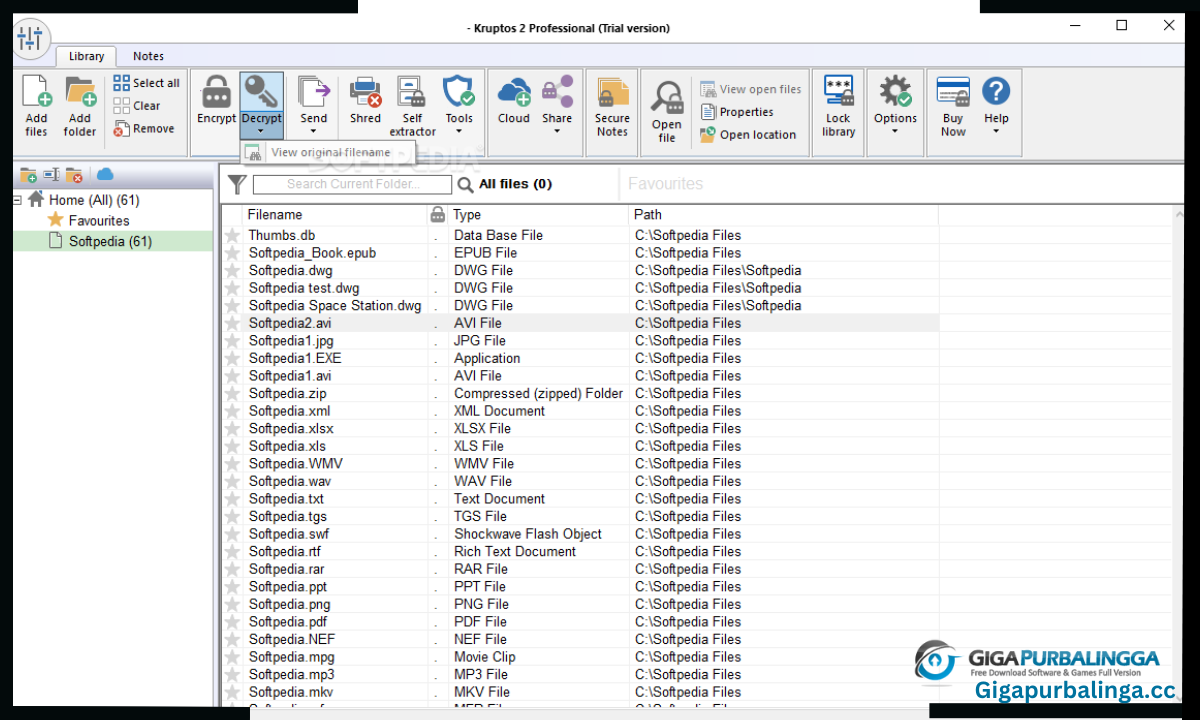
Task: Click the Open file icon
Action: pyautogui.click(x=667, y=98)
